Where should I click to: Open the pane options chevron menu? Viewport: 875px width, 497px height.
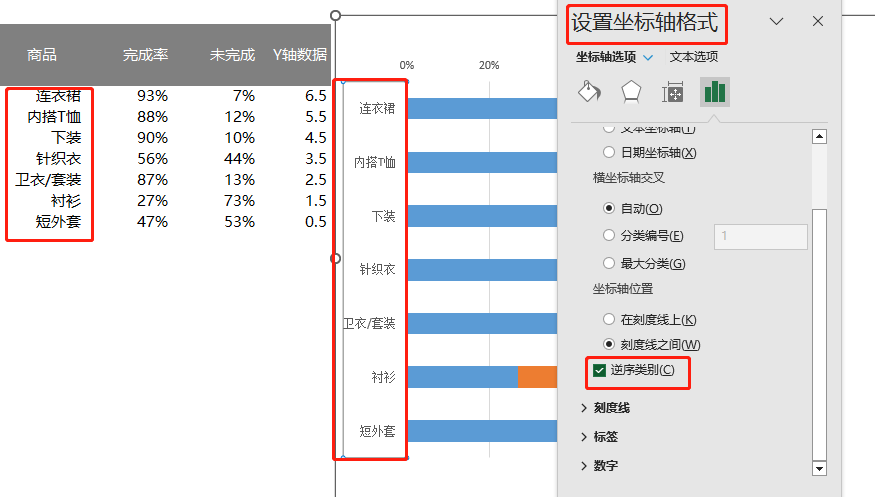coord(776,21)
